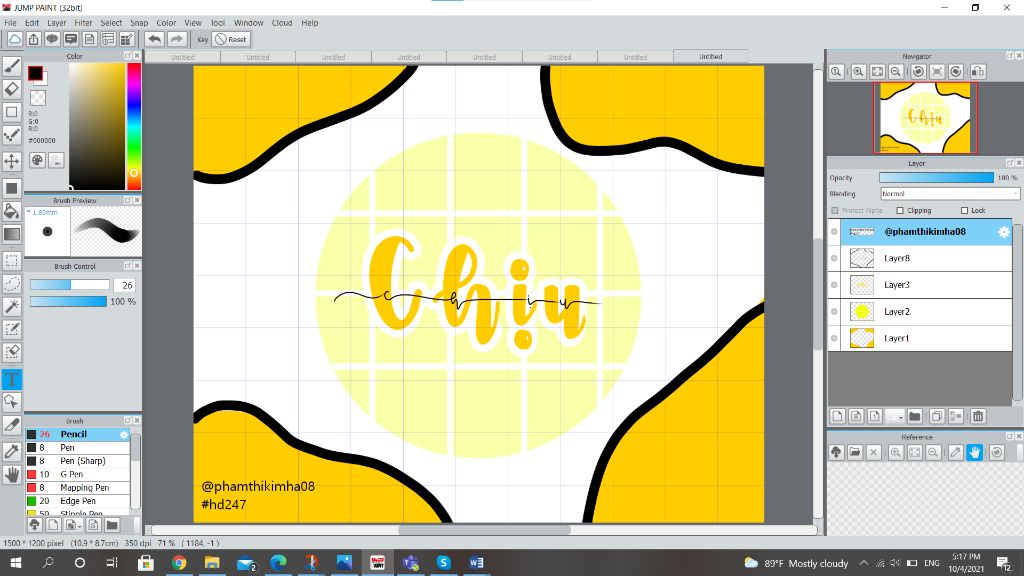This screenshot has height=576, width=1024.
Task: Open the Snap menu
Action: tap(139, 23)
